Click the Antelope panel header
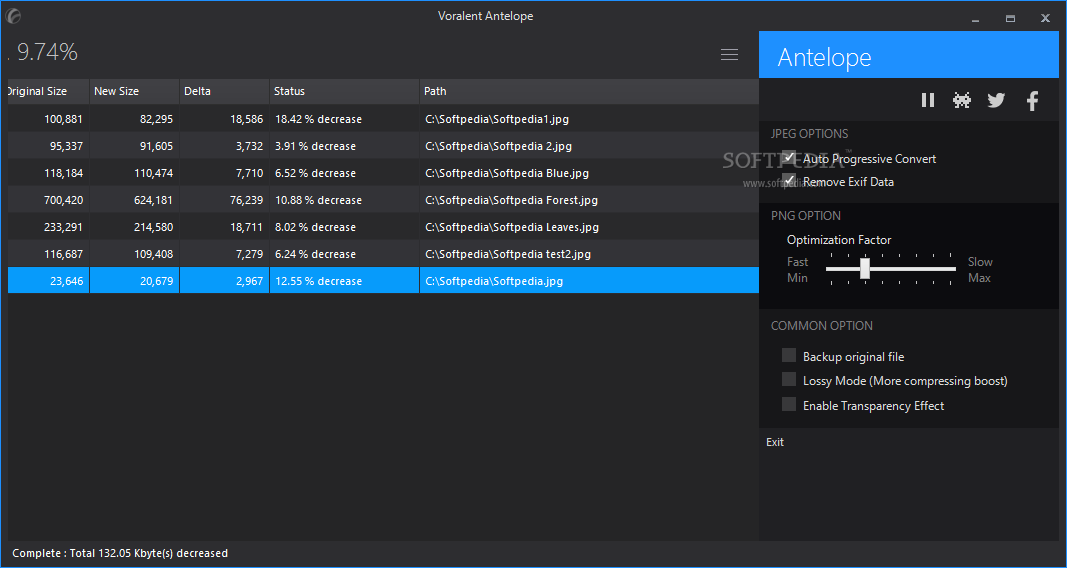 click(909, 54)
